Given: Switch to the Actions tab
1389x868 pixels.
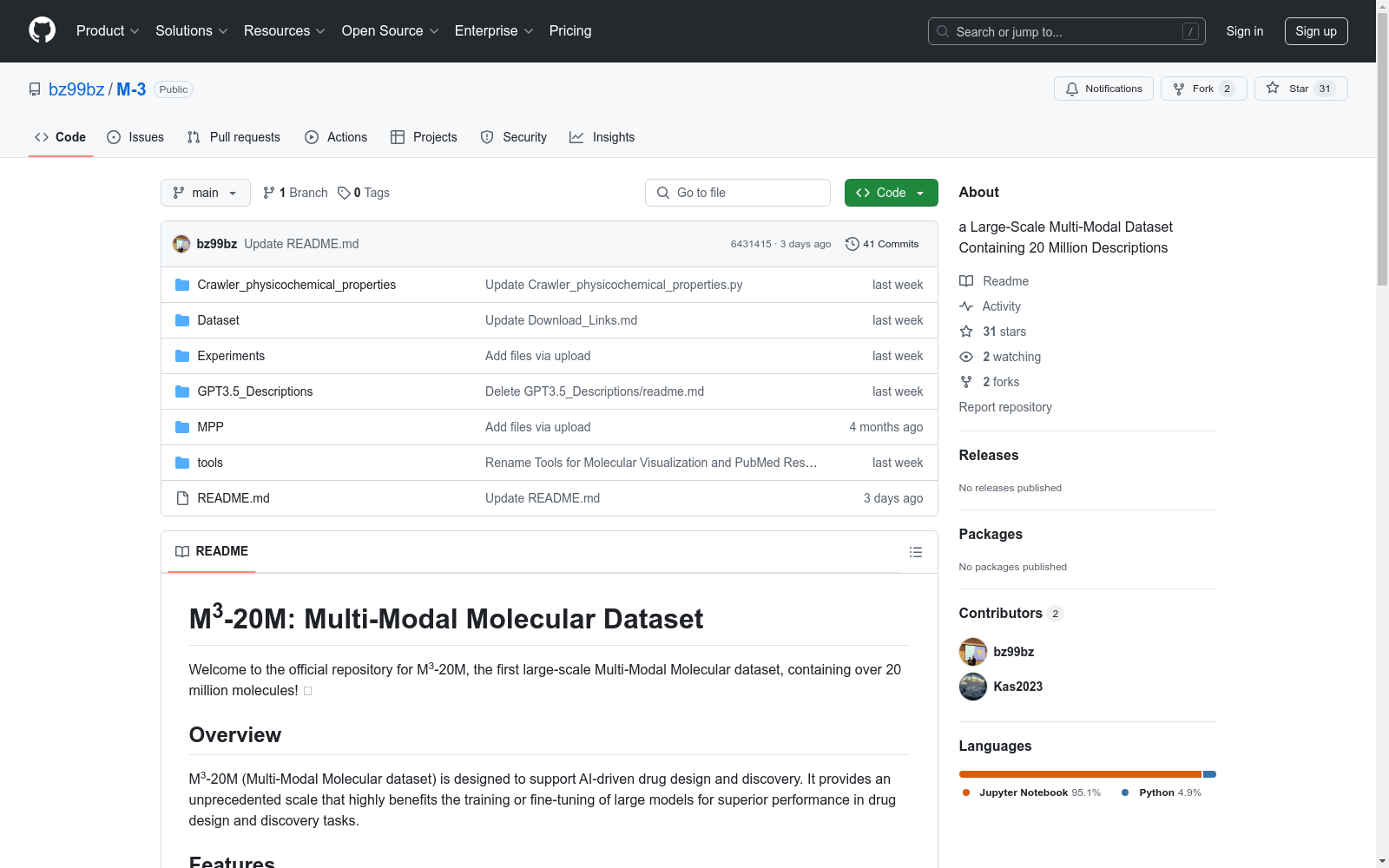Looking at the screenshot, I should tap(336, 137).
